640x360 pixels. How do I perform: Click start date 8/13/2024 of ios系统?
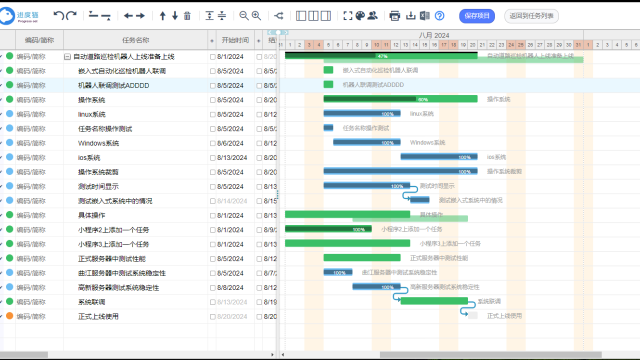[x=232, y=158]
